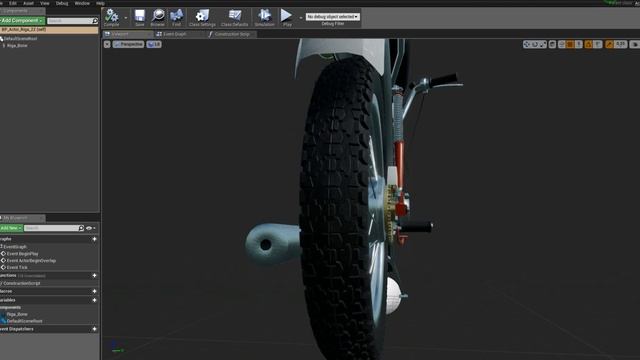Click the green Add New button
640x360 pixels.
tap(11, 228)
